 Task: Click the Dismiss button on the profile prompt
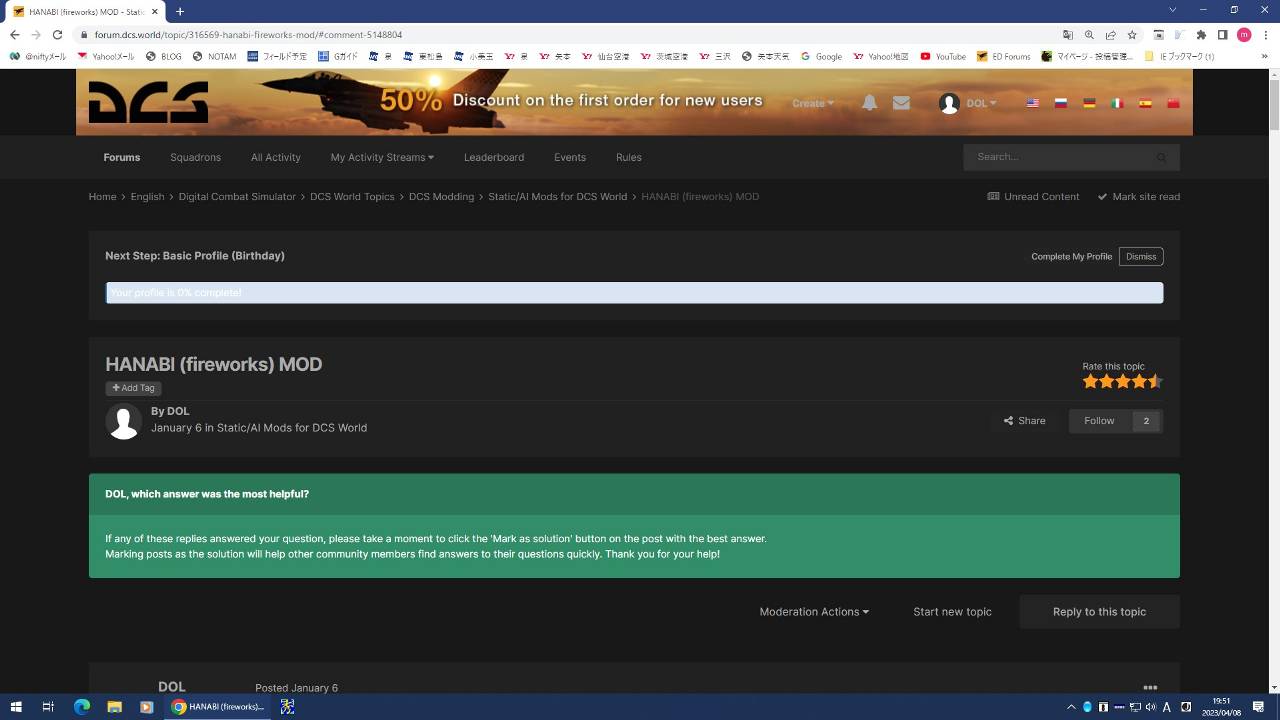click(x=1141, y=257)
